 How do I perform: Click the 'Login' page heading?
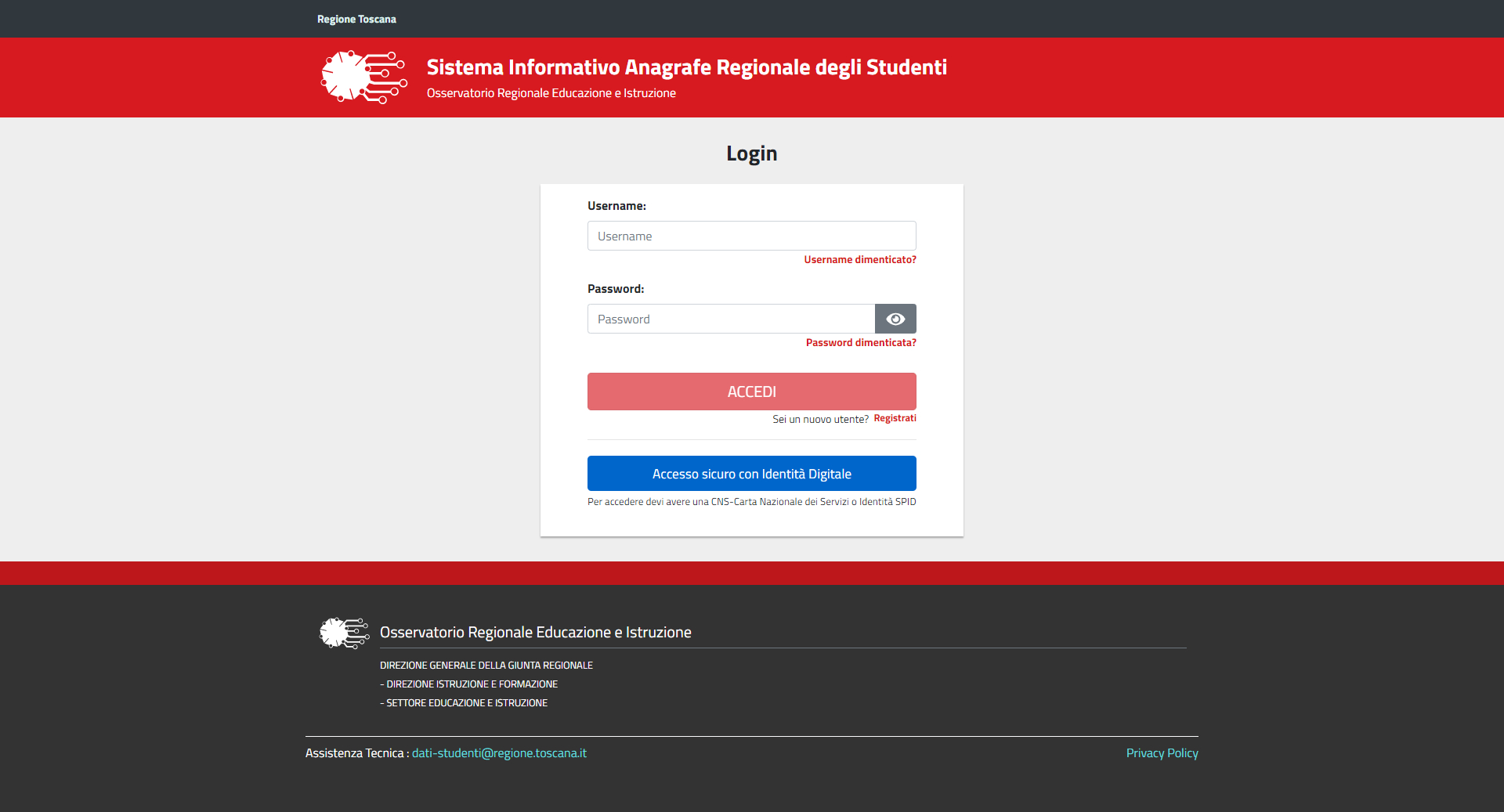(x=751, y=153)
